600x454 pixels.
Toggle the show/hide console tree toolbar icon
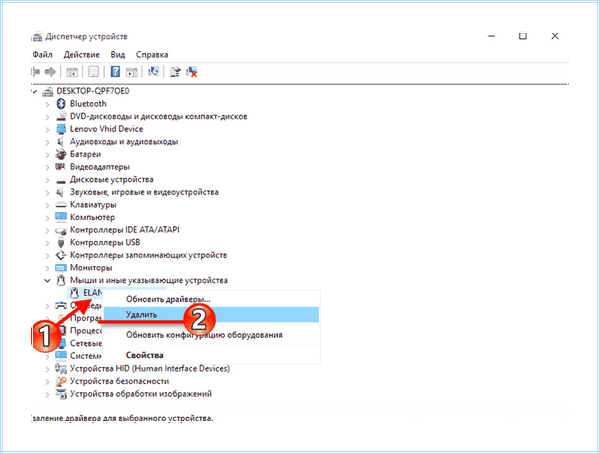72,72
